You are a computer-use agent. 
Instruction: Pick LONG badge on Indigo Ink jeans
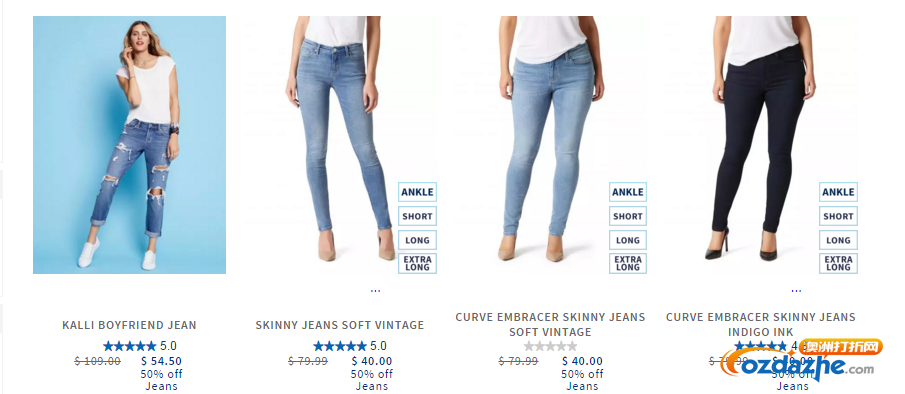pyautogui.click(x=838, y=240)
